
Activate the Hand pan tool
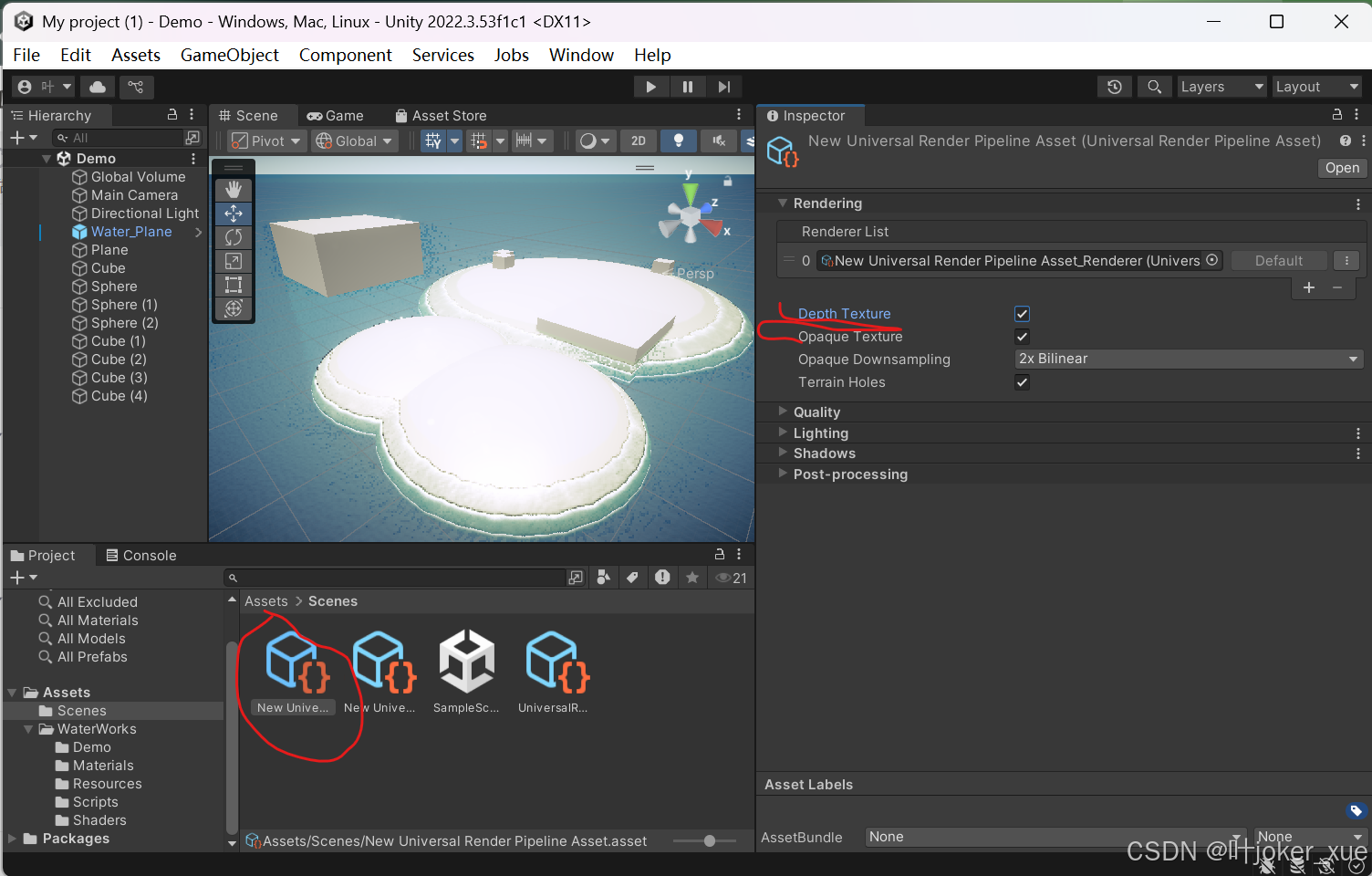234,190
